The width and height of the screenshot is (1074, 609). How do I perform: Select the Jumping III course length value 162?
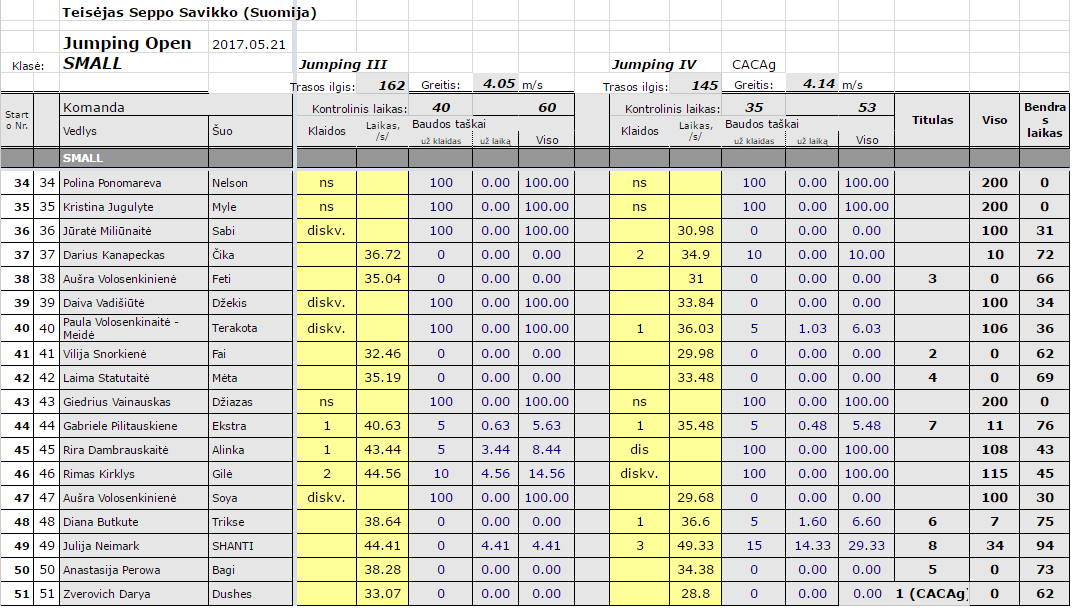[391, 85]
